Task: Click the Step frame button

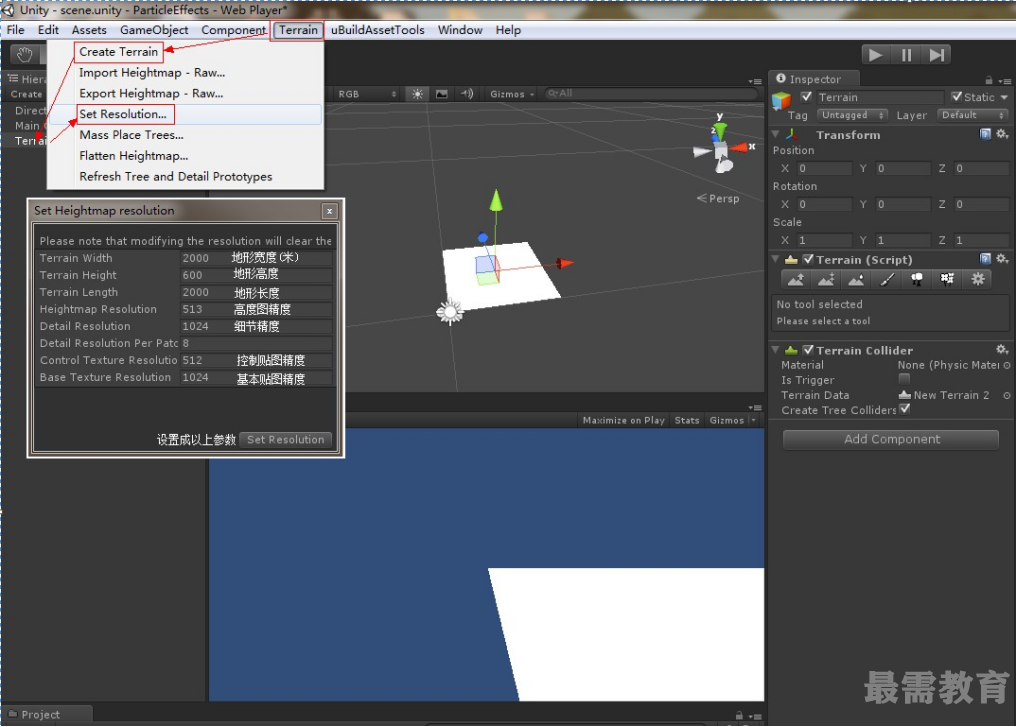Action: 936,55
